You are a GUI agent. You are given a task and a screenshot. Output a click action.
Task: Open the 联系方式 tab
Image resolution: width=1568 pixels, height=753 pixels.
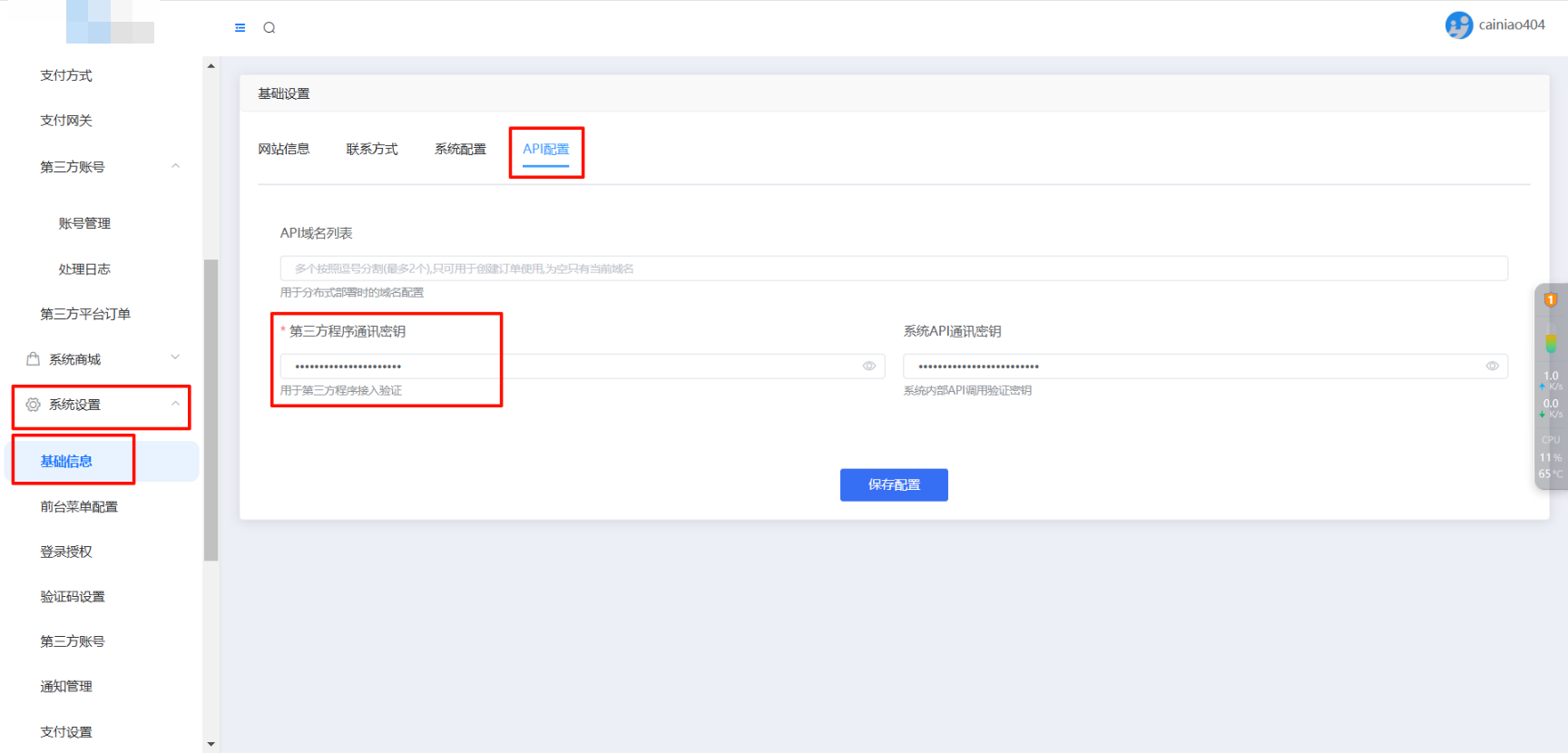click(372, 149)
